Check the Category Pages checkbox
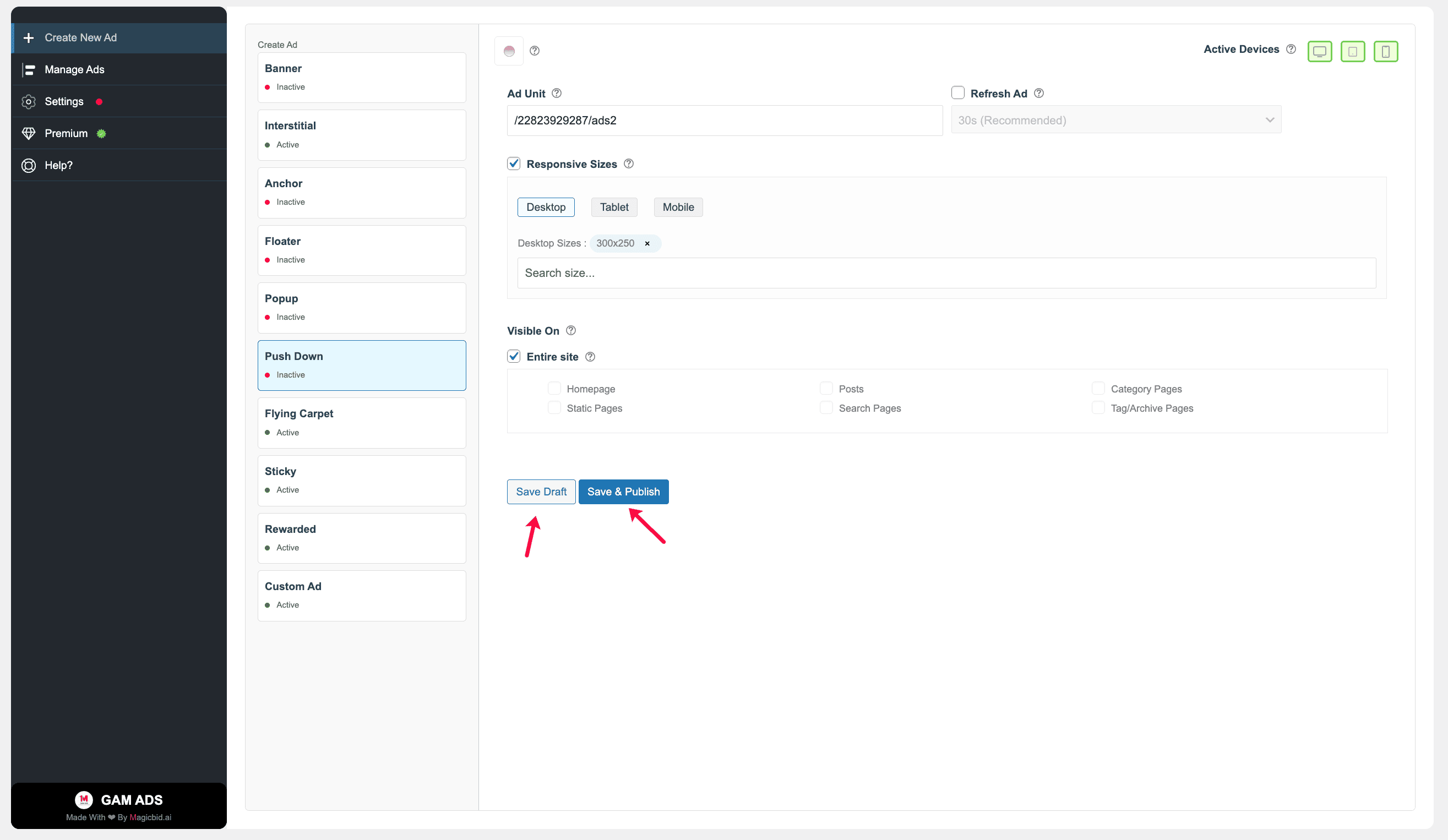Image resolution: width=1448 pixels, height=840 pixels. pyautogui.click(x=1098, y=389)
